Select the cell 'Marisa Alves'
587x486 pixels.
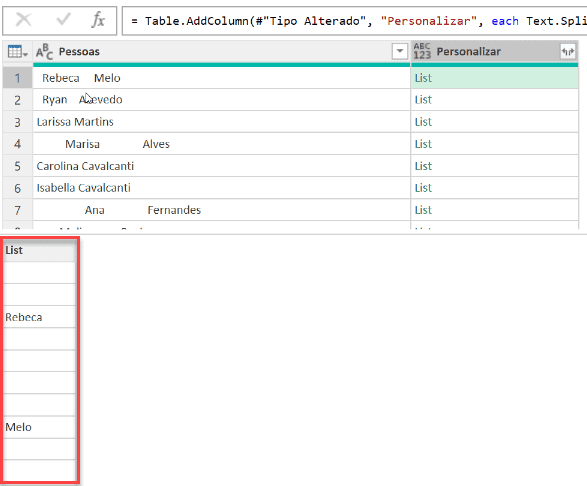click(222, 144)
